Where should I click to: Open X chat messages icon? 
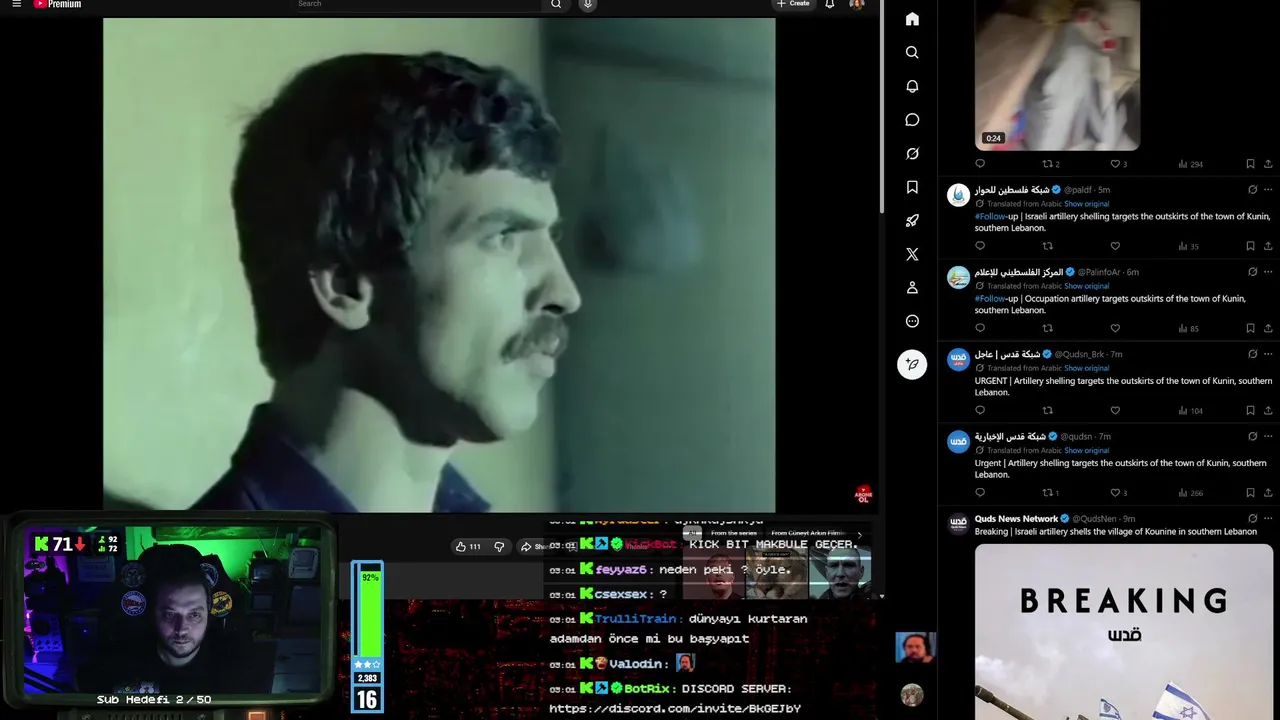[x=912, y=120]
